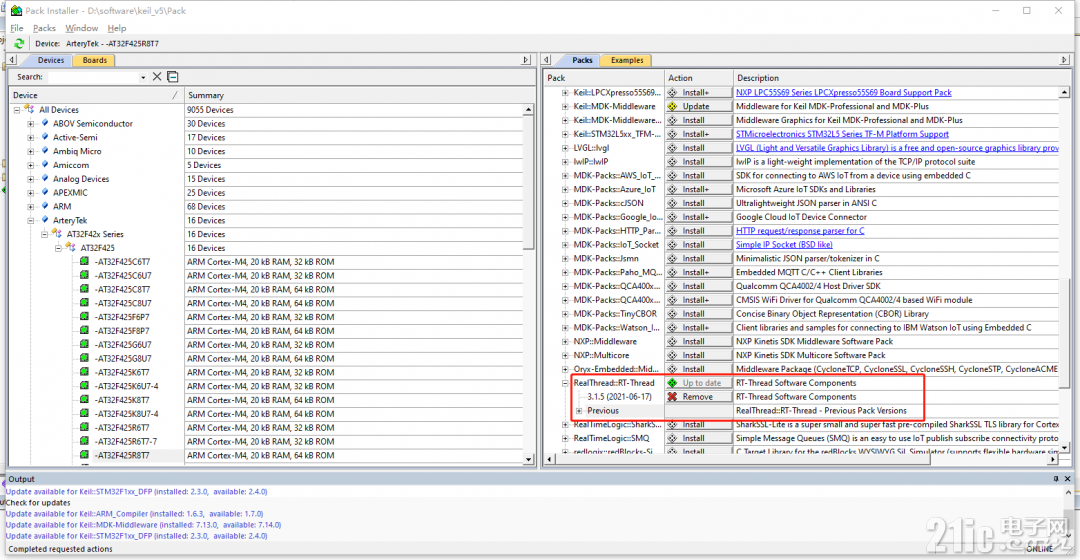
Task: Close the Output panel
Action: (1068, 479)
